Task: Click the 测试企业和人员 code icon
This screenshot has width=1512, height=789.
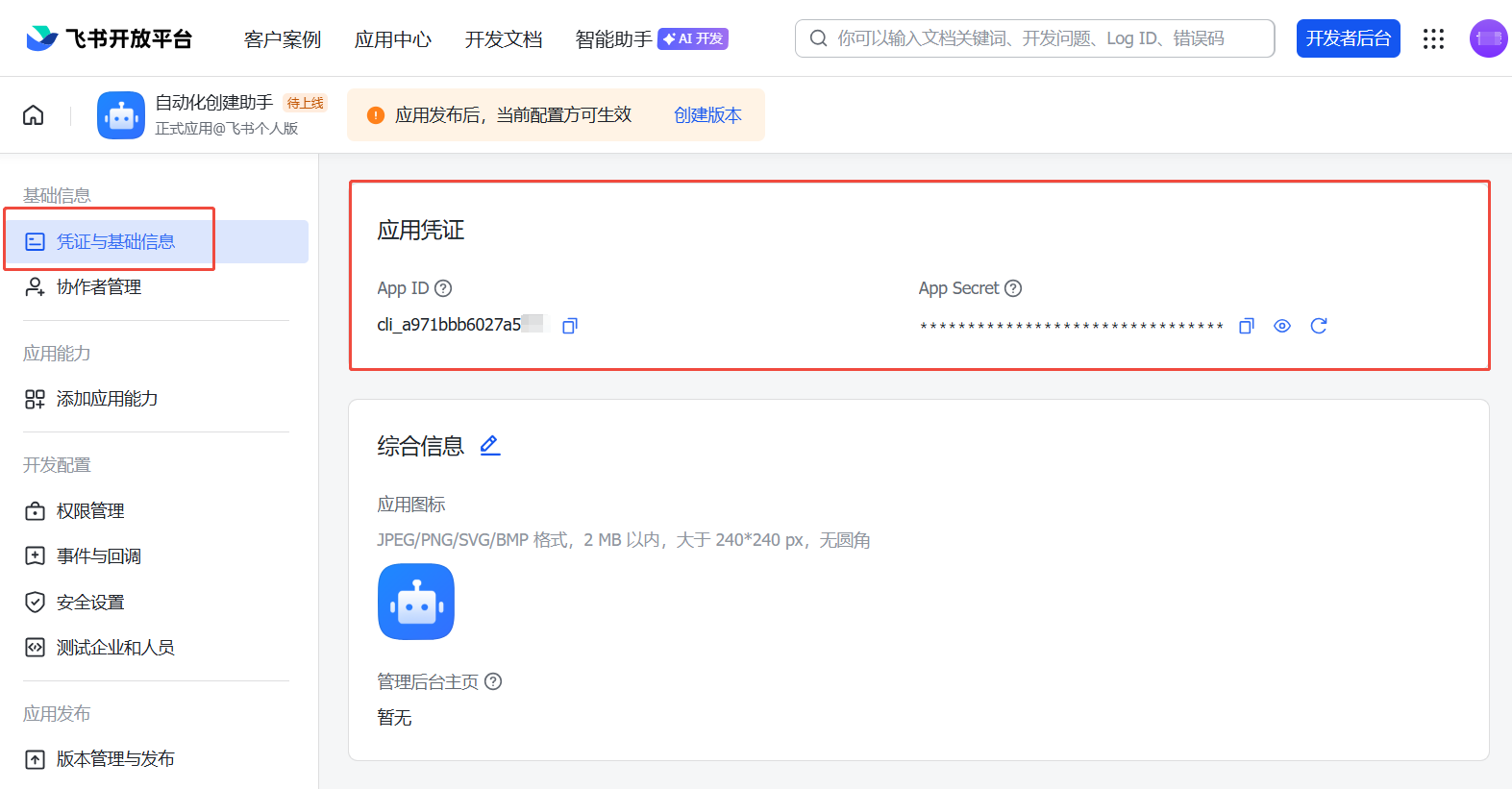Action: (35, 648)
